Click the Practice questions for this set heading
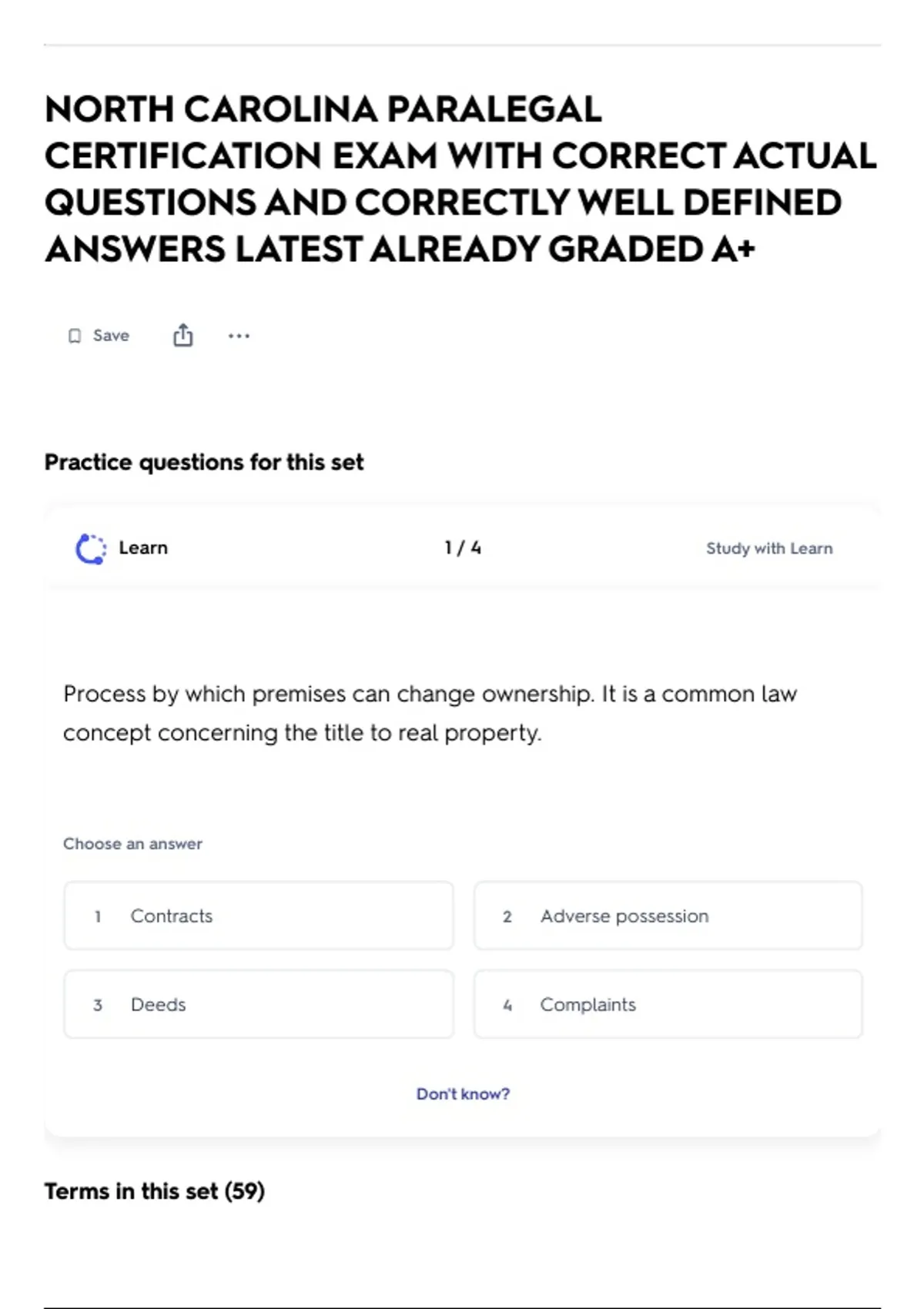The width and height of the screenshot is (924, 1309). [x=204, y=462]
